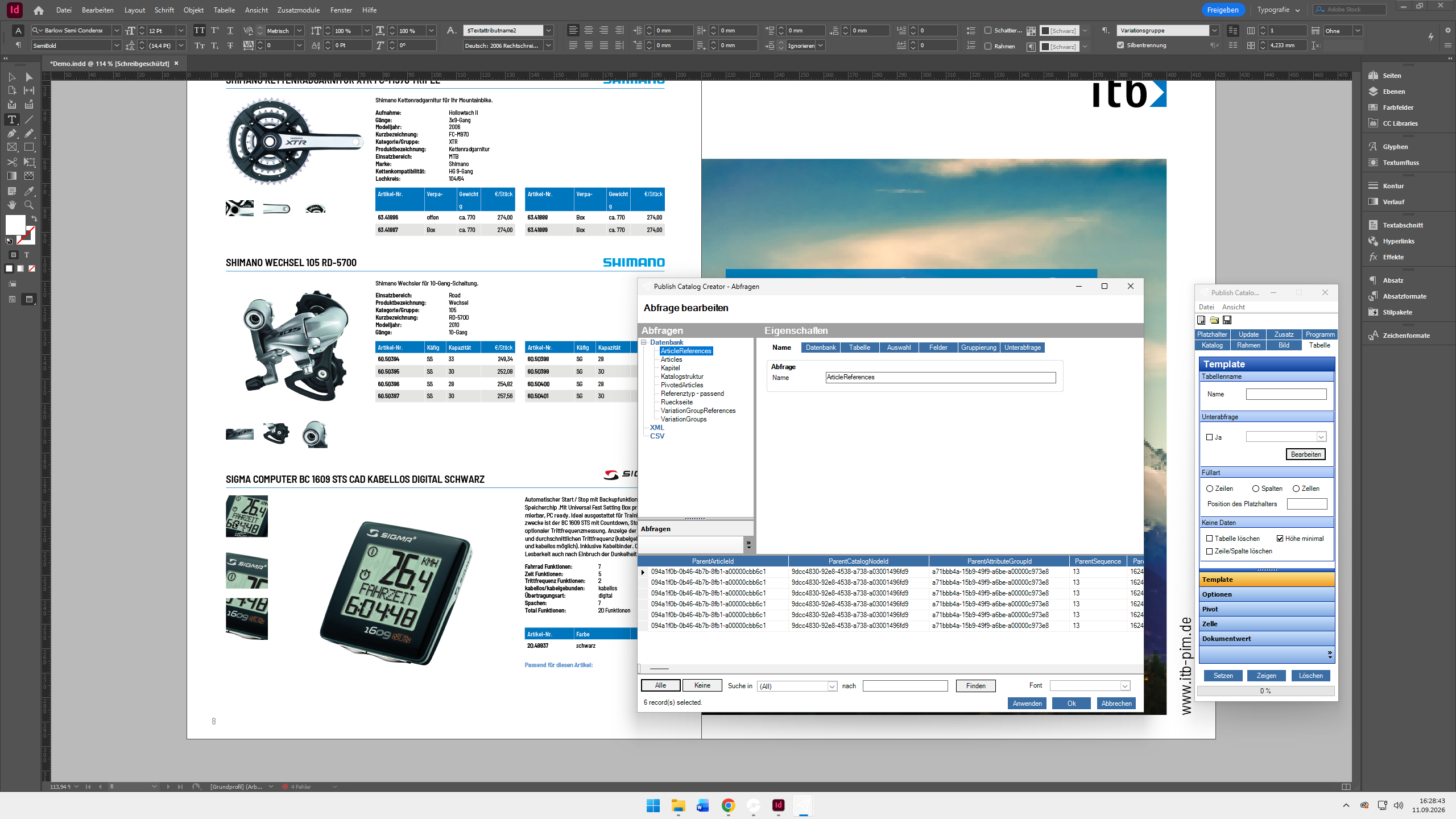Open the Font dropdown in Abfragen dialog

coord(1124,686)
